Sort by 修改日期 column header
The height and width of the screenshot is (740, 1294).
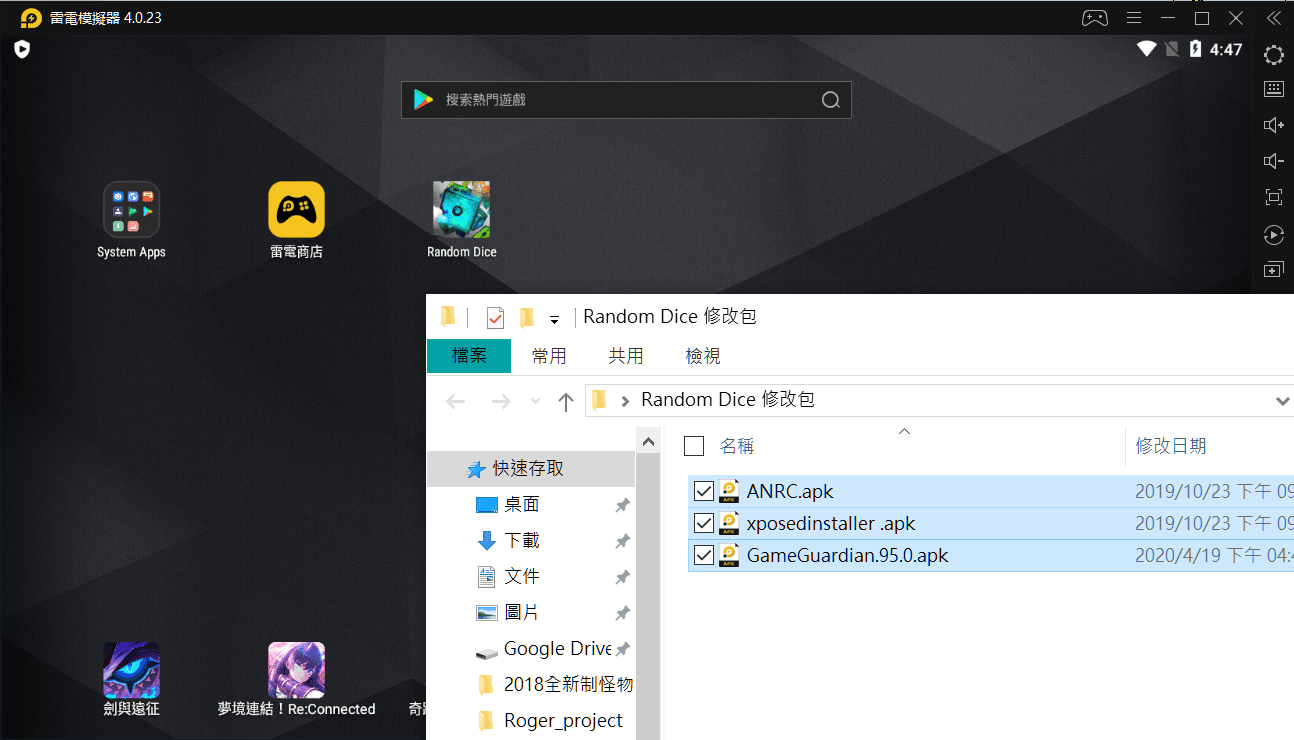1170,446
